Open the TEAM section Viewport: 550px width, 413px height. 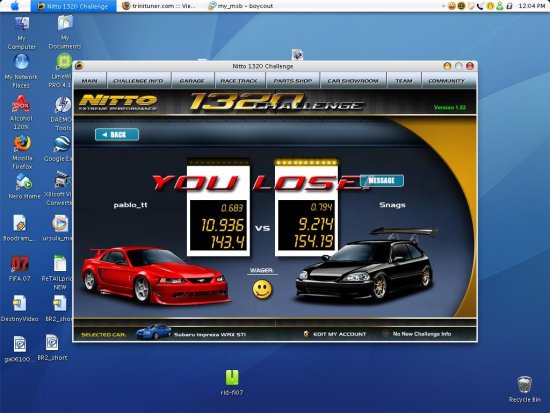point(404,81)
